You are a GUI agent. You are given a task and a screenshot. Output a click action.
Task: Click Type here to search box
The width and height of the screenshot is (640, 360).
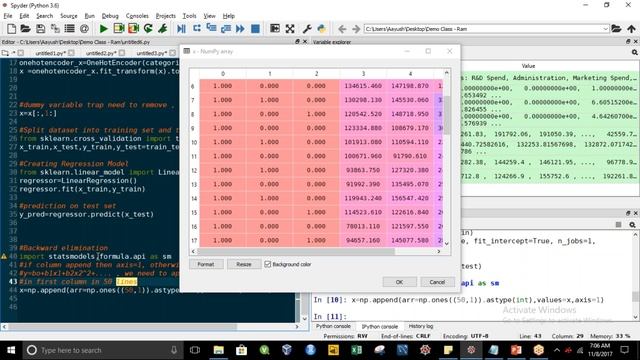[x=102, y=350]
